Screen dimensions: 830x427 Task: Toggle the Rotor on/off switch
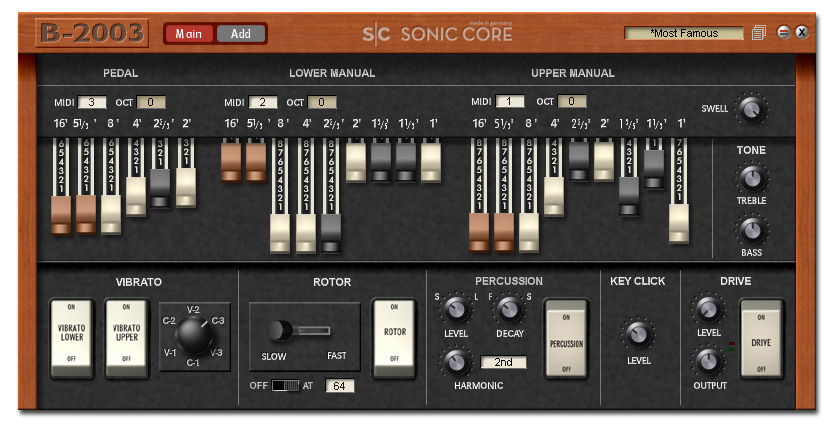tap(394, 338)
